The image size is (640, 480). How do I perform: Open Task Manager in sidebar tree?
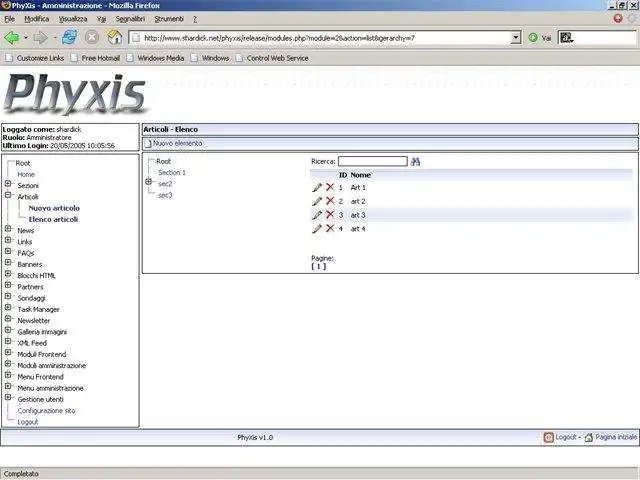(38, 309)
